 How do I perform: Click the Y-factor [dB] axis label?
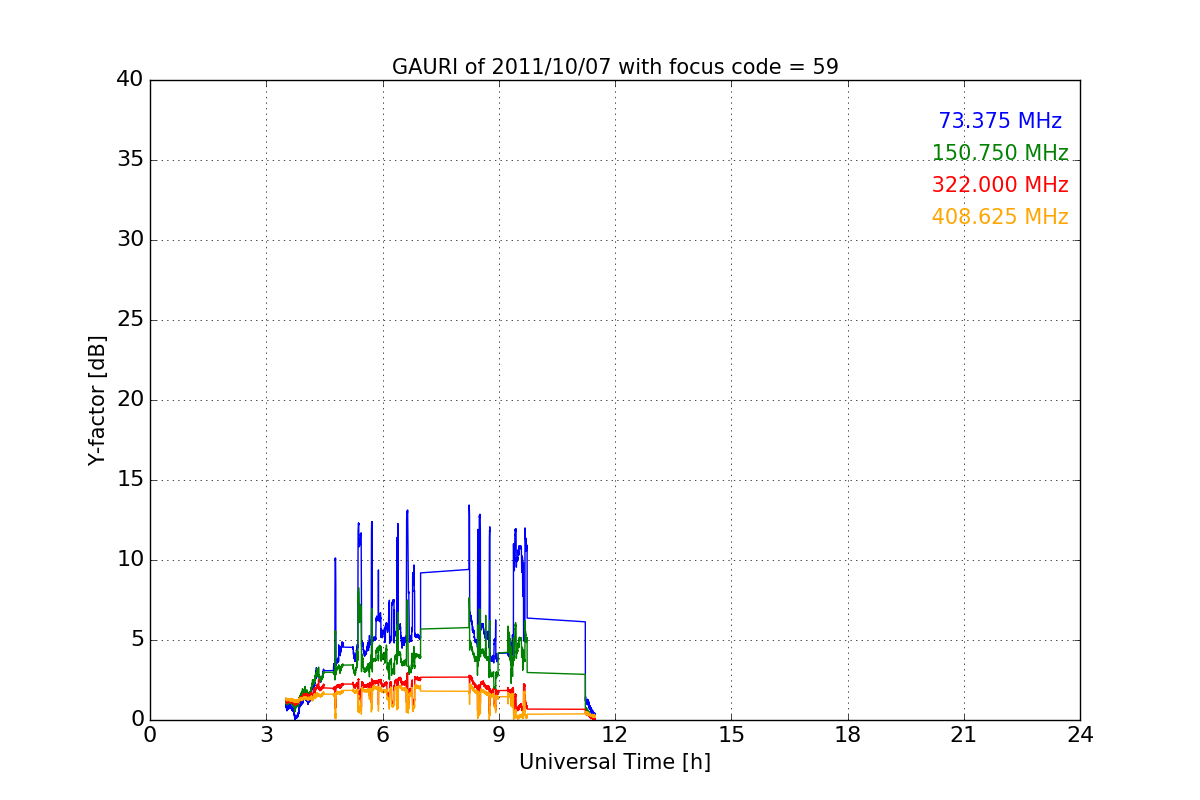[96, 400]
